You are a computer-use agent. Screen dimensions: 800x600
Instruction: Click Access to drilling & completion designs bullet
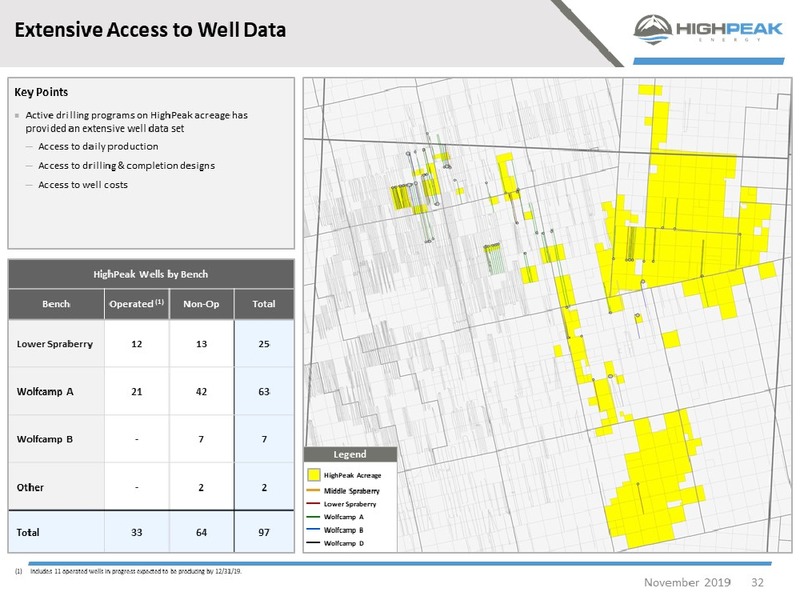(127, 166)
